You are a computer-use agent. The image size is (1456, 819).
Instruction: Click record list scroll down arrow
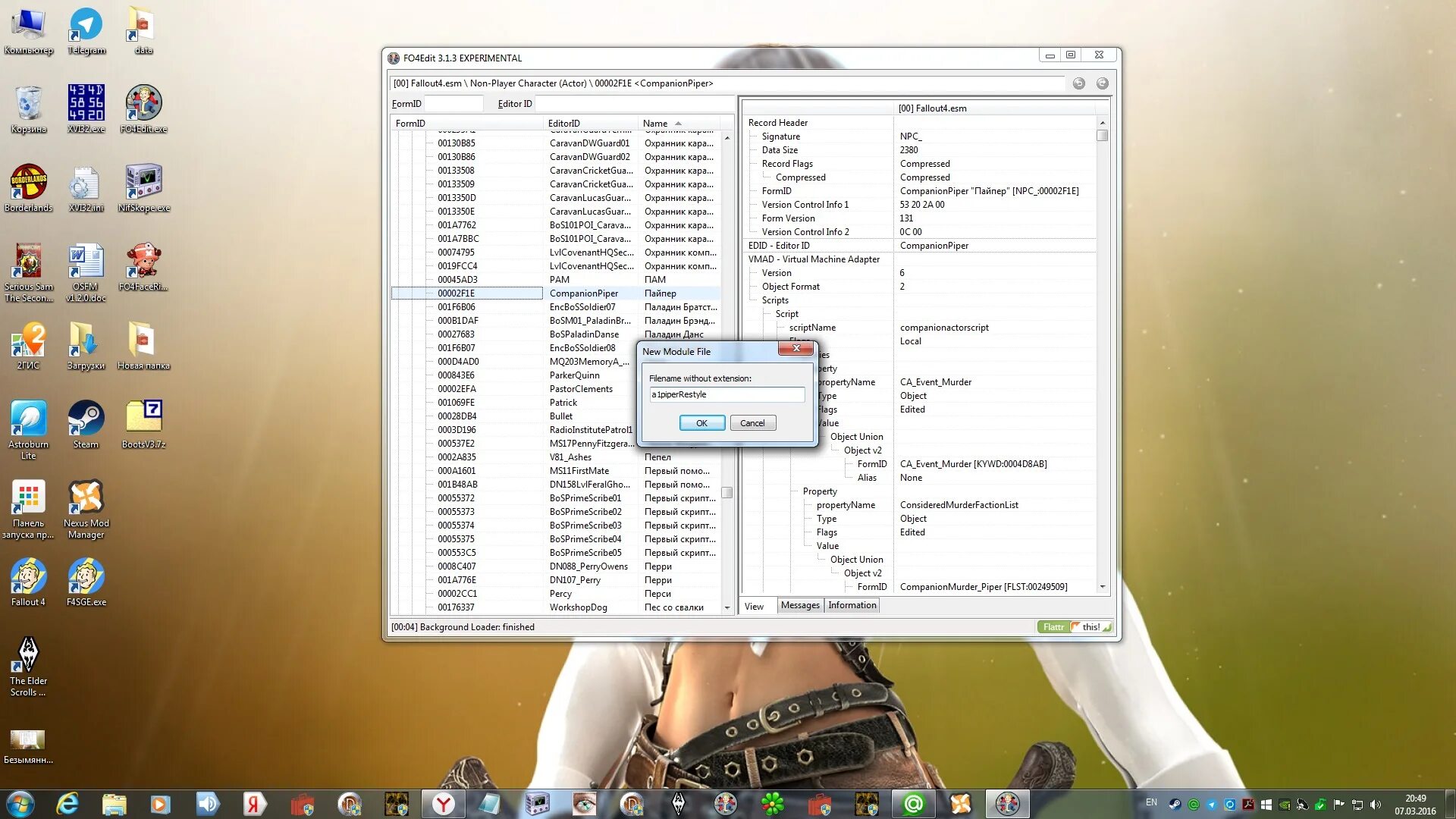click(726, 607)
